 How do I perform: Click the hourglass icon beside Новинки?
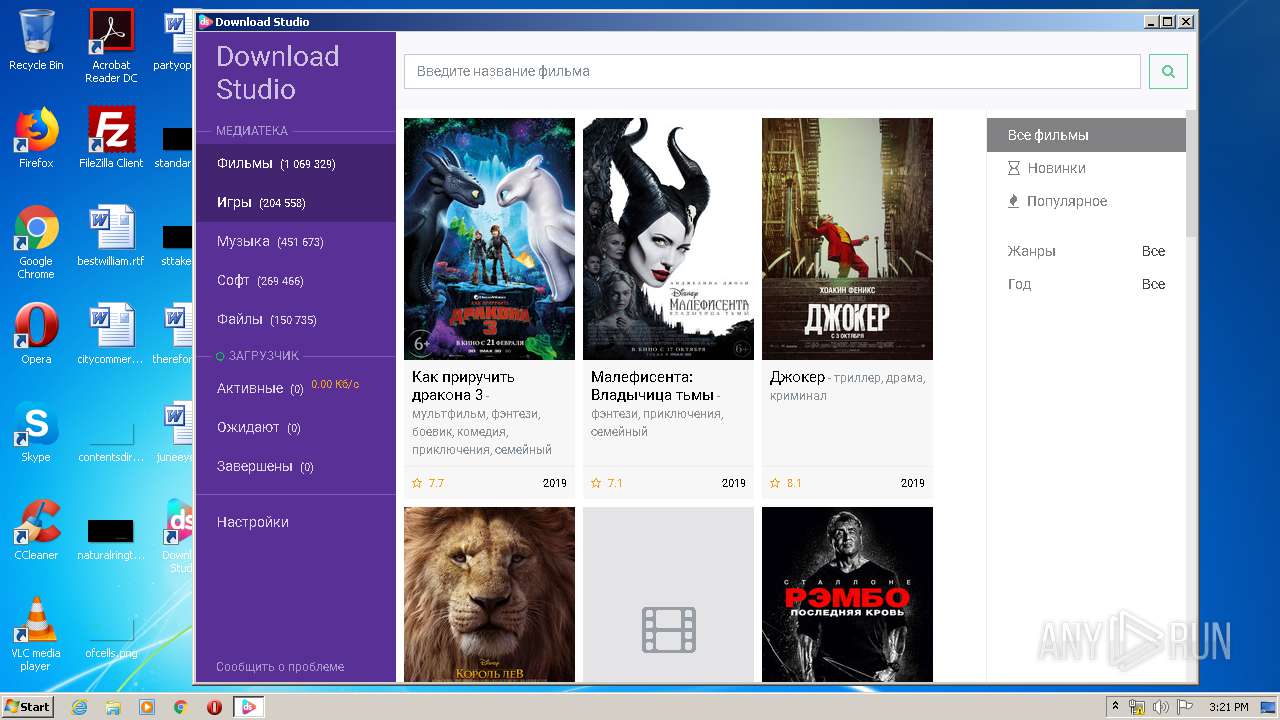coord(1014,168)
